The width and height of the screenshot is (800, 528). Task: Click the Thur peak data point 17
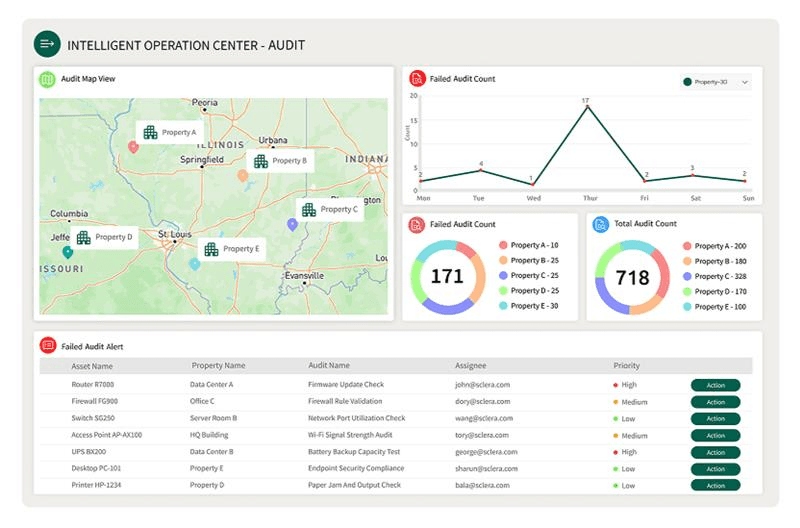(x=585, y=107)
